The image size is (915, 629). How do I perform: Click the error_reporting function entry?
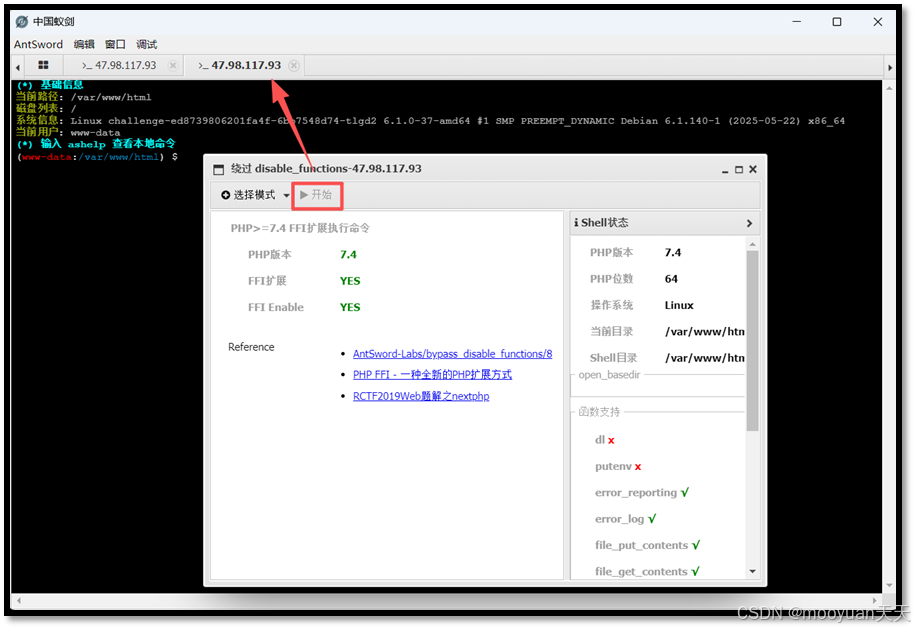tap(642, 492)
